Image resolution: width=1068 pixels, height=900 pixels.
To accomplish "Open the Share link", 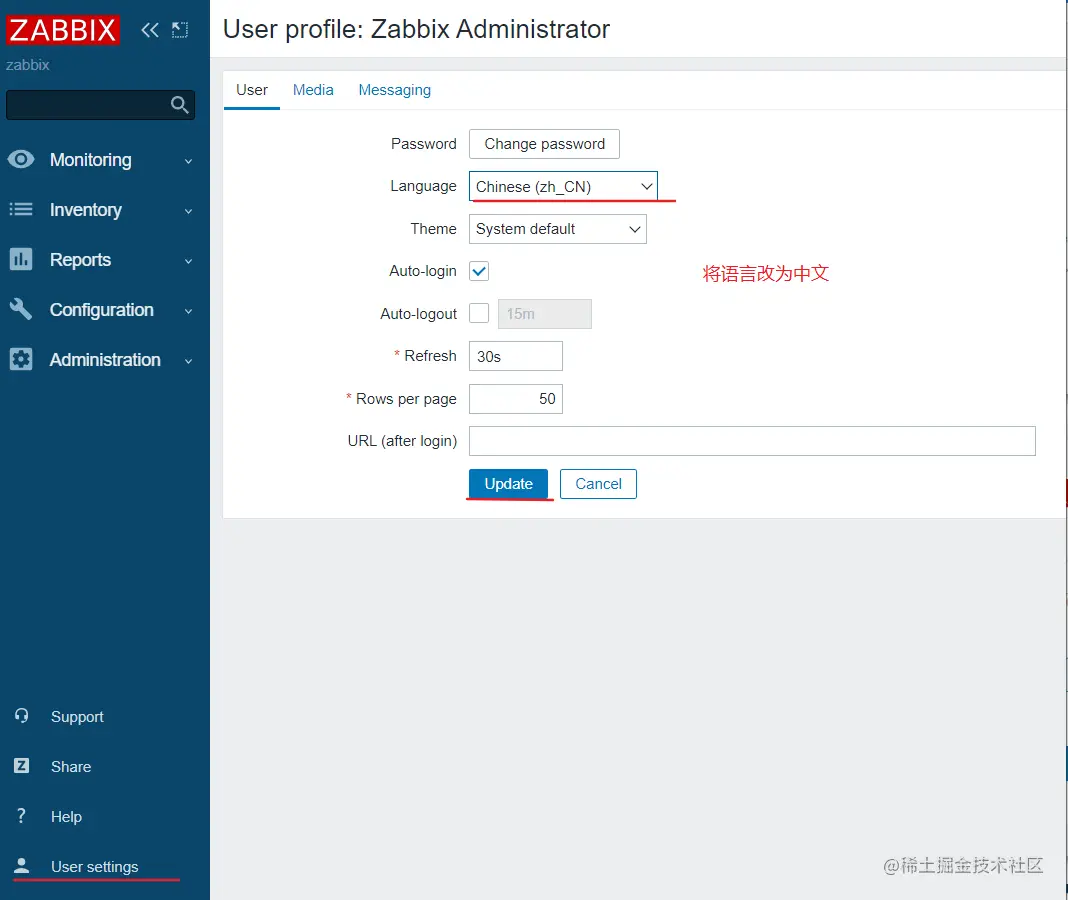I will pyautogui.click(x=71, y=766).
